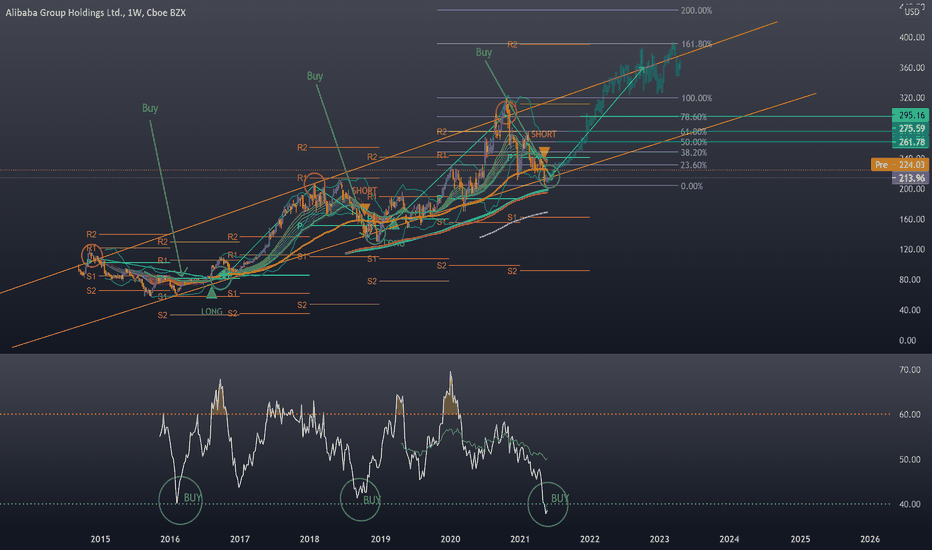This screenshot has height=550, width=932.
Task: Click the 23.60% Fibonacci level label
Action: click(x=694, y=165)
